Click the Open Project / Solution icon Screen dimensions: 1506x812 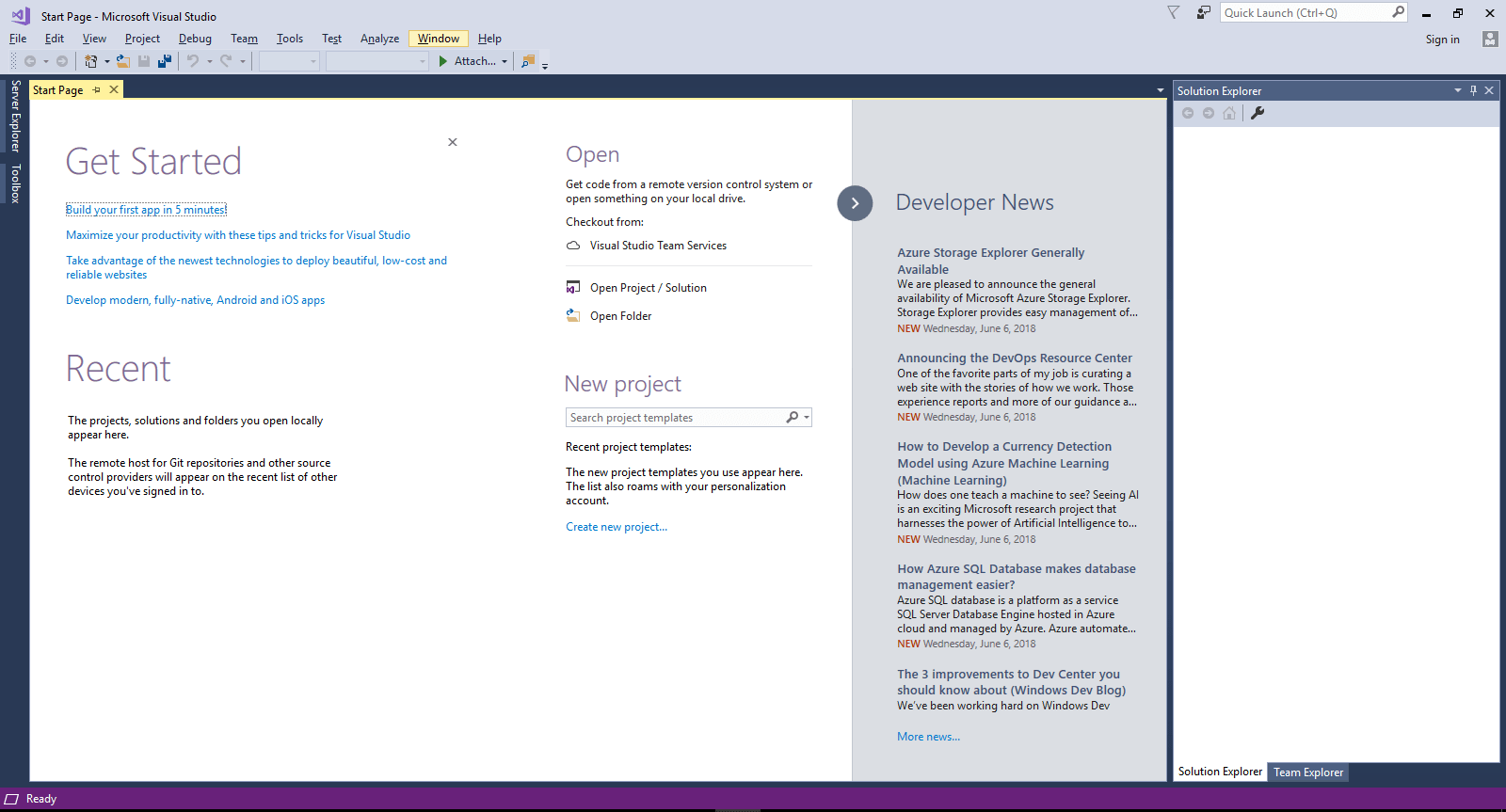pos(573,287)
